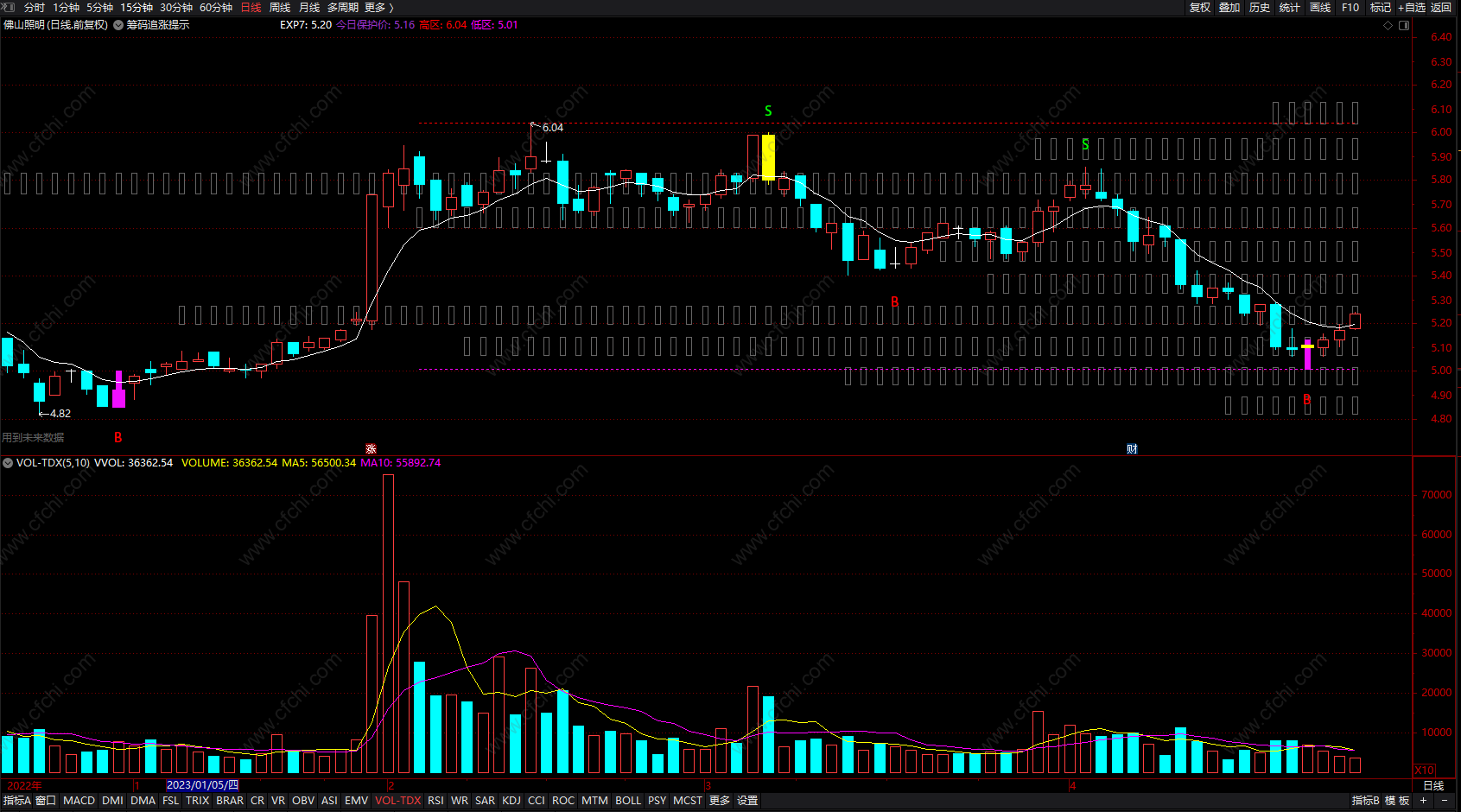Open the 更多 indicators list in the bottom bar
The width and height of the screenshot is (1461, 812).
pyautogui.click(x=720, y=801)
